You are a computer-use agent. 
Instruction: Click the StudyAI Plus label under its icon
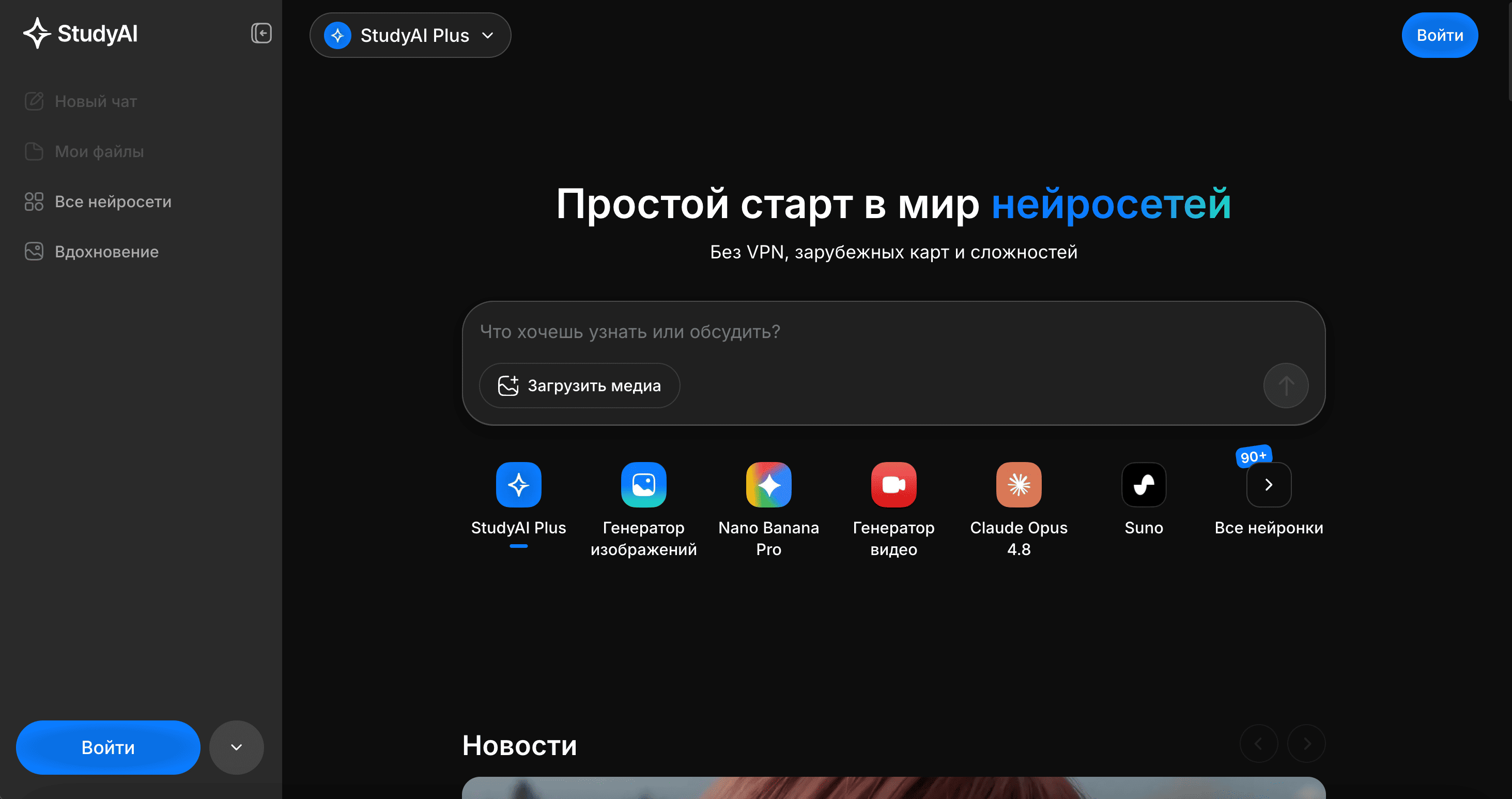click(518, 528)
